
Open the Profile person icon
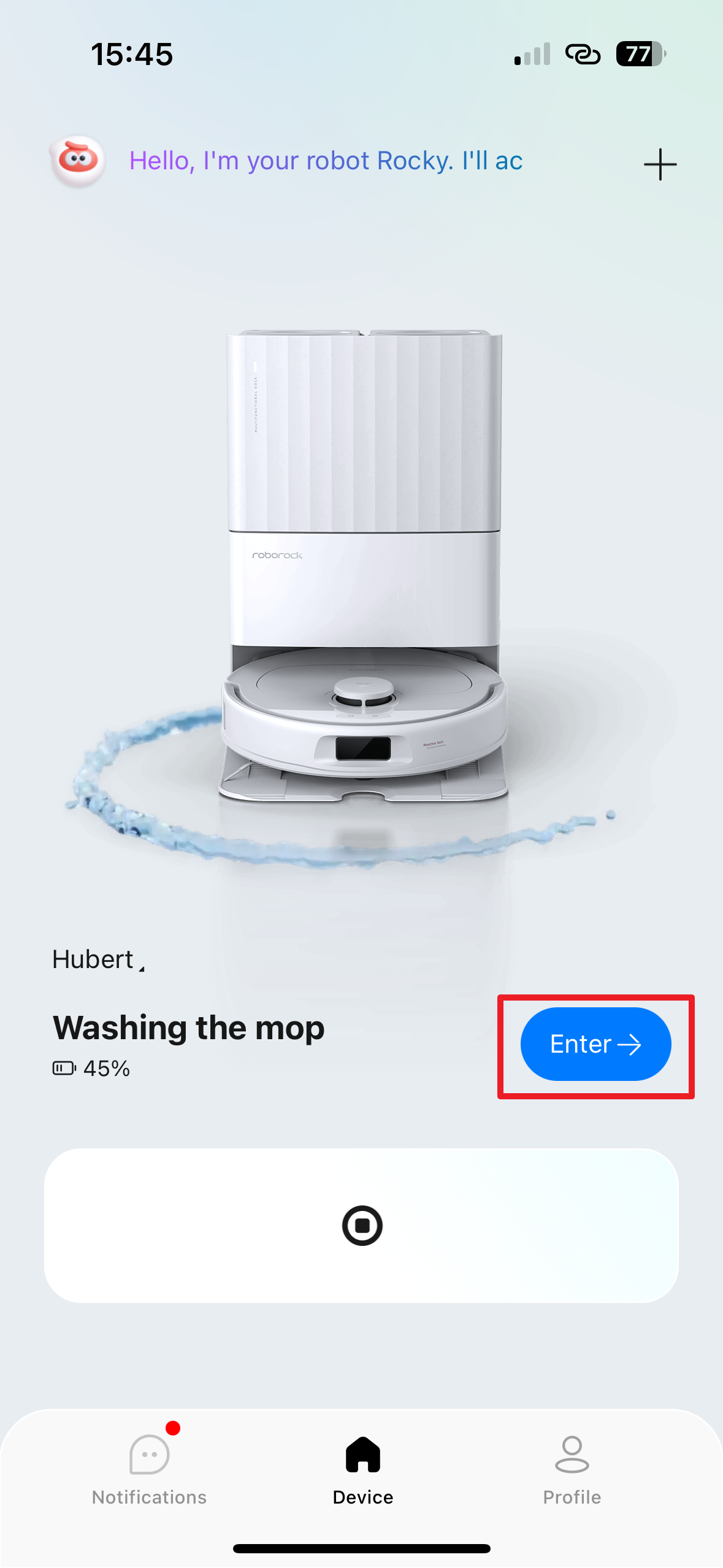pyautogui.click(x=572, y=1454)
